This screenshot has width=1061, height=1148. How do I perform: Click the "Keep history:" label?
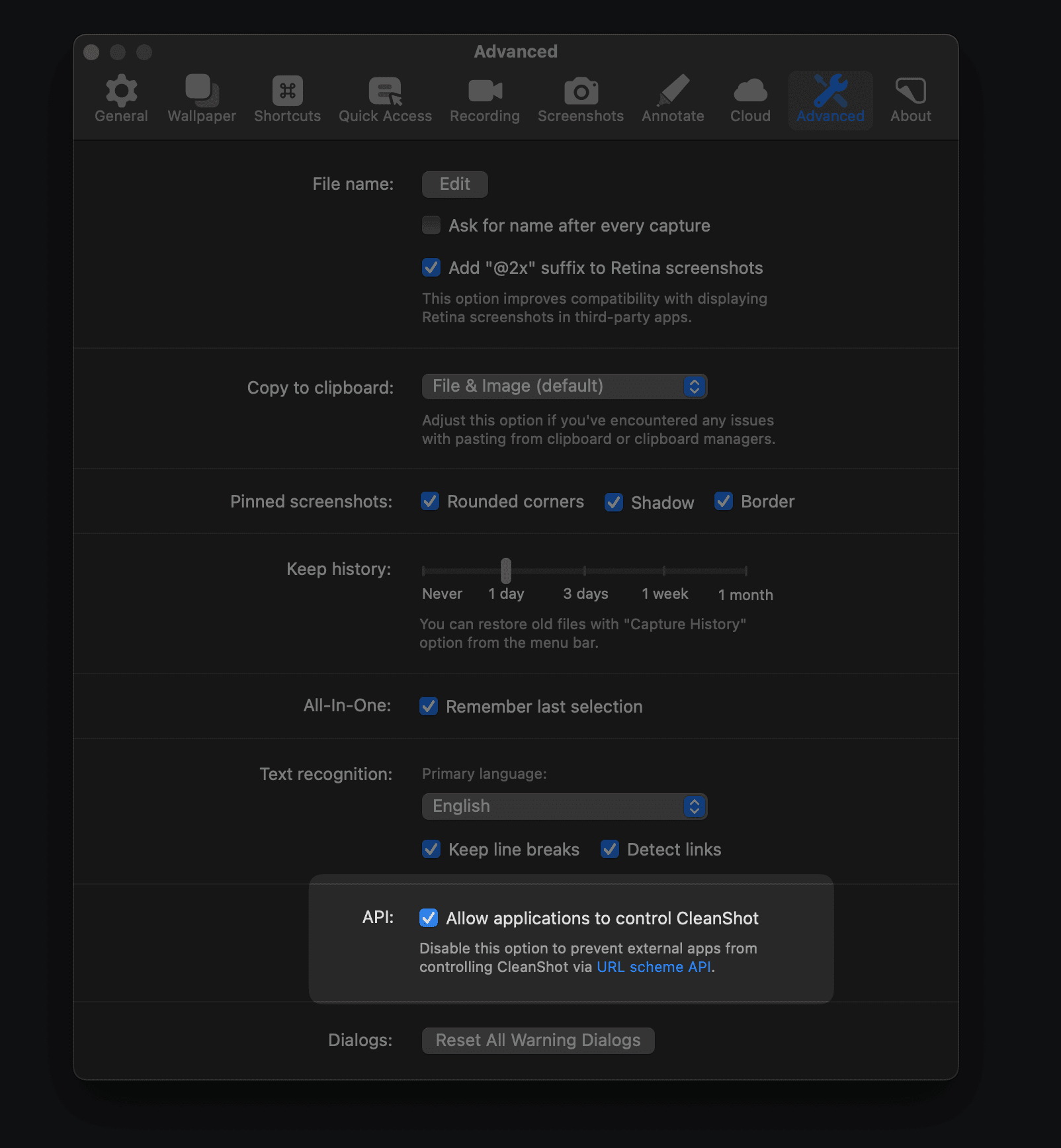click(x=339, y=569)
